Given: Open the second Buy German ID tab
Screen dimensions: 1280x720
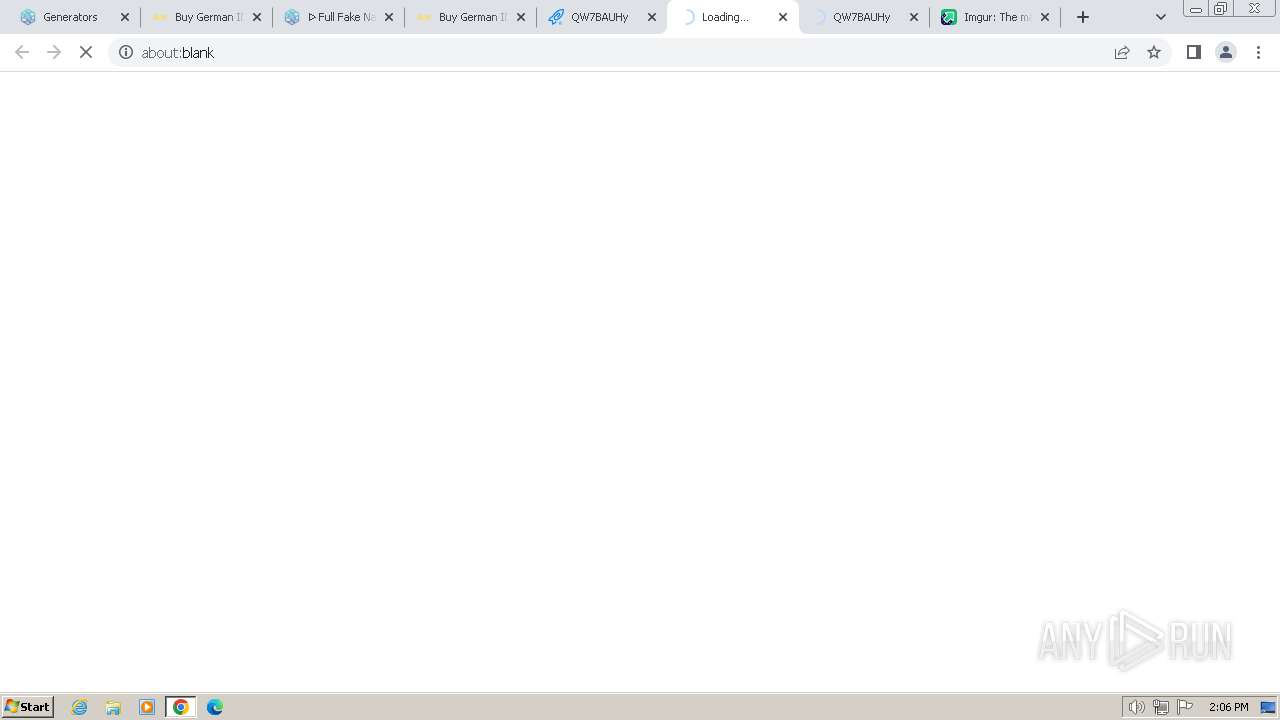Looking at the screenshot, I should pyautogui.click(x=472, y=17).
